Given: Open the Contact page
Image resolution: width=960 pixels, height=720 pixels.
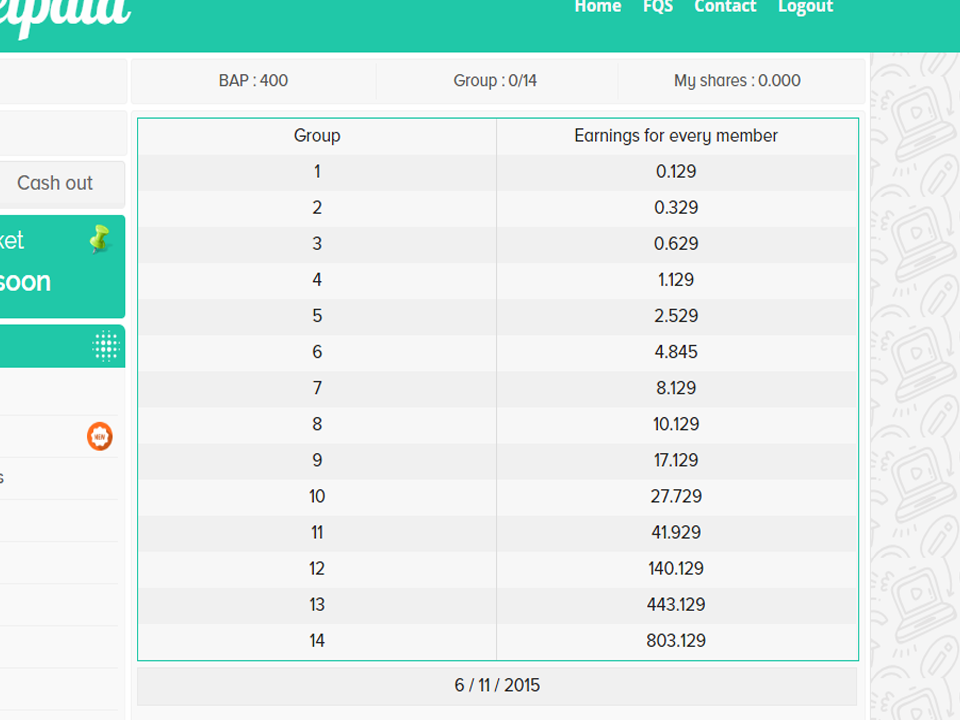Looking at the screenshot, I should pos(725,7).
